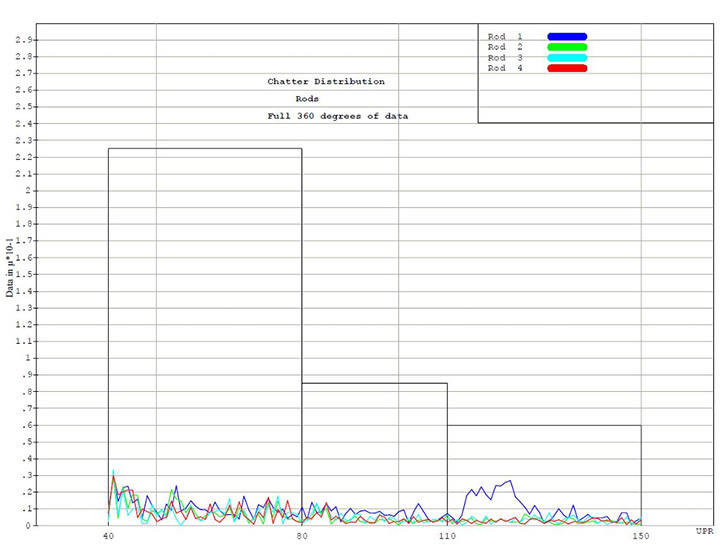Click the 80 tick on X-axis
Viewport: 723px width, 545px height.
tap(302, 535)
